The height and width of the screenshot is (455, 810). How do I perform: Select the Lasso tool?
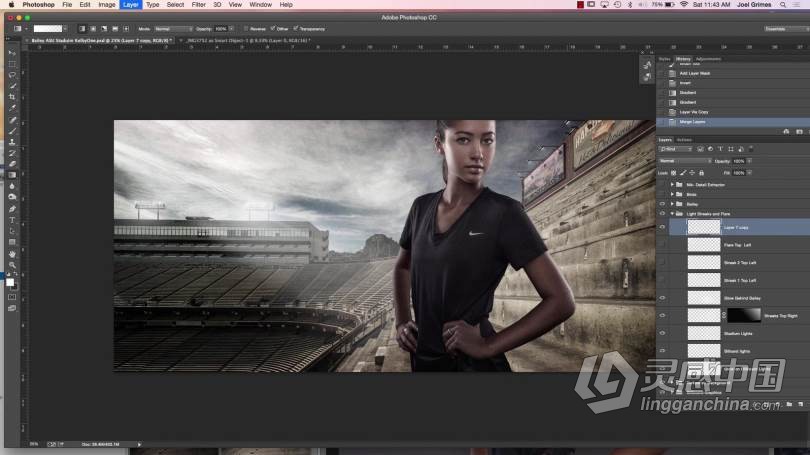(x=12, y=75)
